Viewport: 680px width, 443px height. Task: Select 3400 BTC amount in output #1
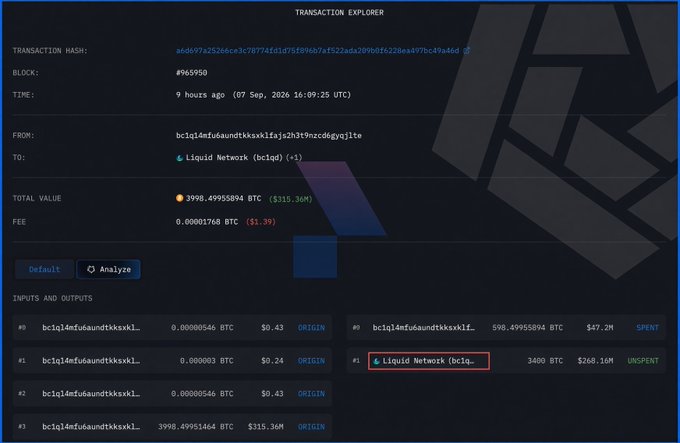click(545, 361)
